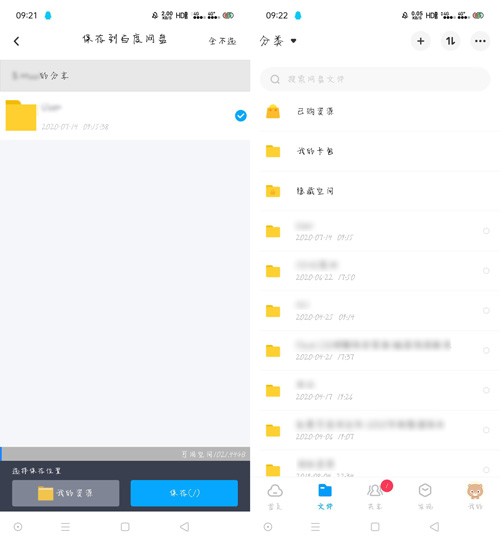
Task: Select radio for folder dated 2020-06-22 17:50
Action: pyautogui.click(x=486, y=271)
